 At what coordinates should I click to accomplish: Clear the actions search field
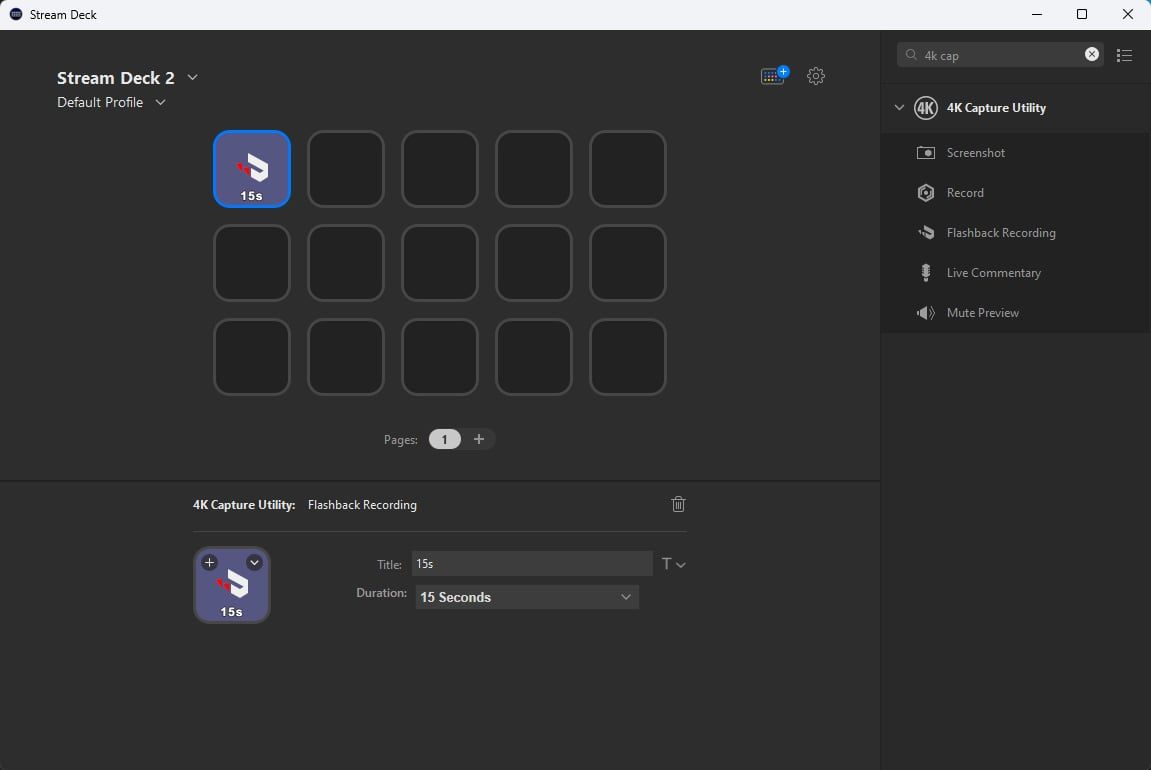coord(1092,55)
